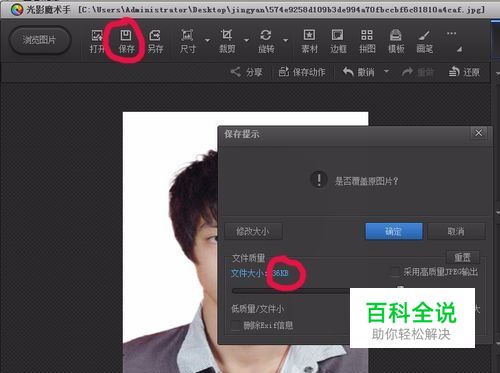Tick the 删除Exif信息 checkbox
The width and height of the screenshot is (500, 373).
pyautogui.click(x=236, y=325)
